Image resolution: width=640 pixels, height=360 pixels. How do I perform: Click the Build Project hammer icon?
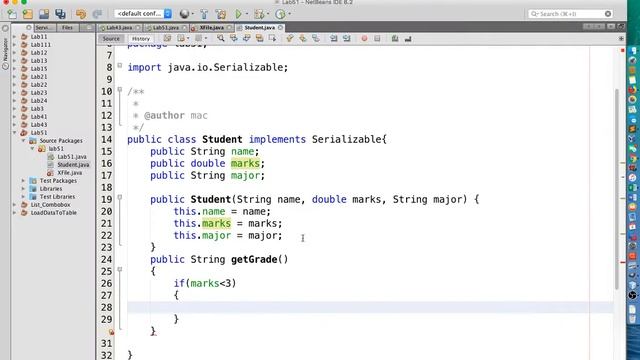tap(204, 14)
